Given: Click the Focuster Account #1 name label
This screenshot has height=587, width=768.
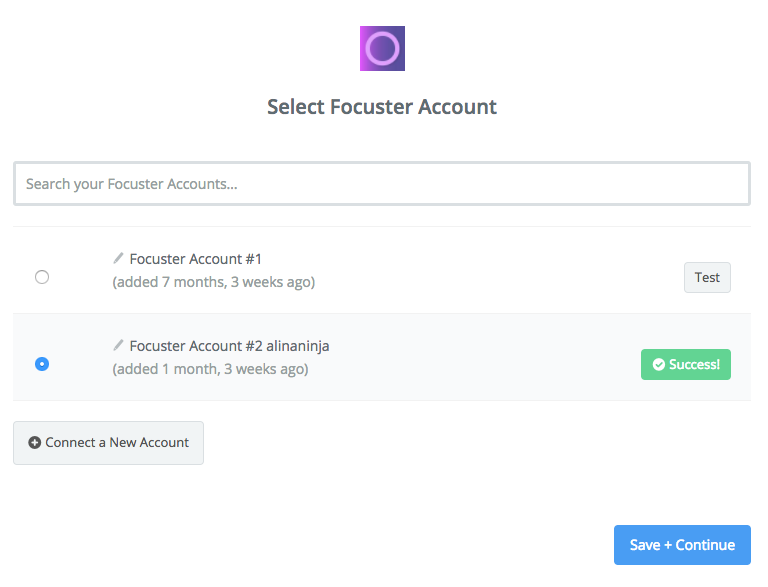Looking at the screenshot, I should [195, 259].
